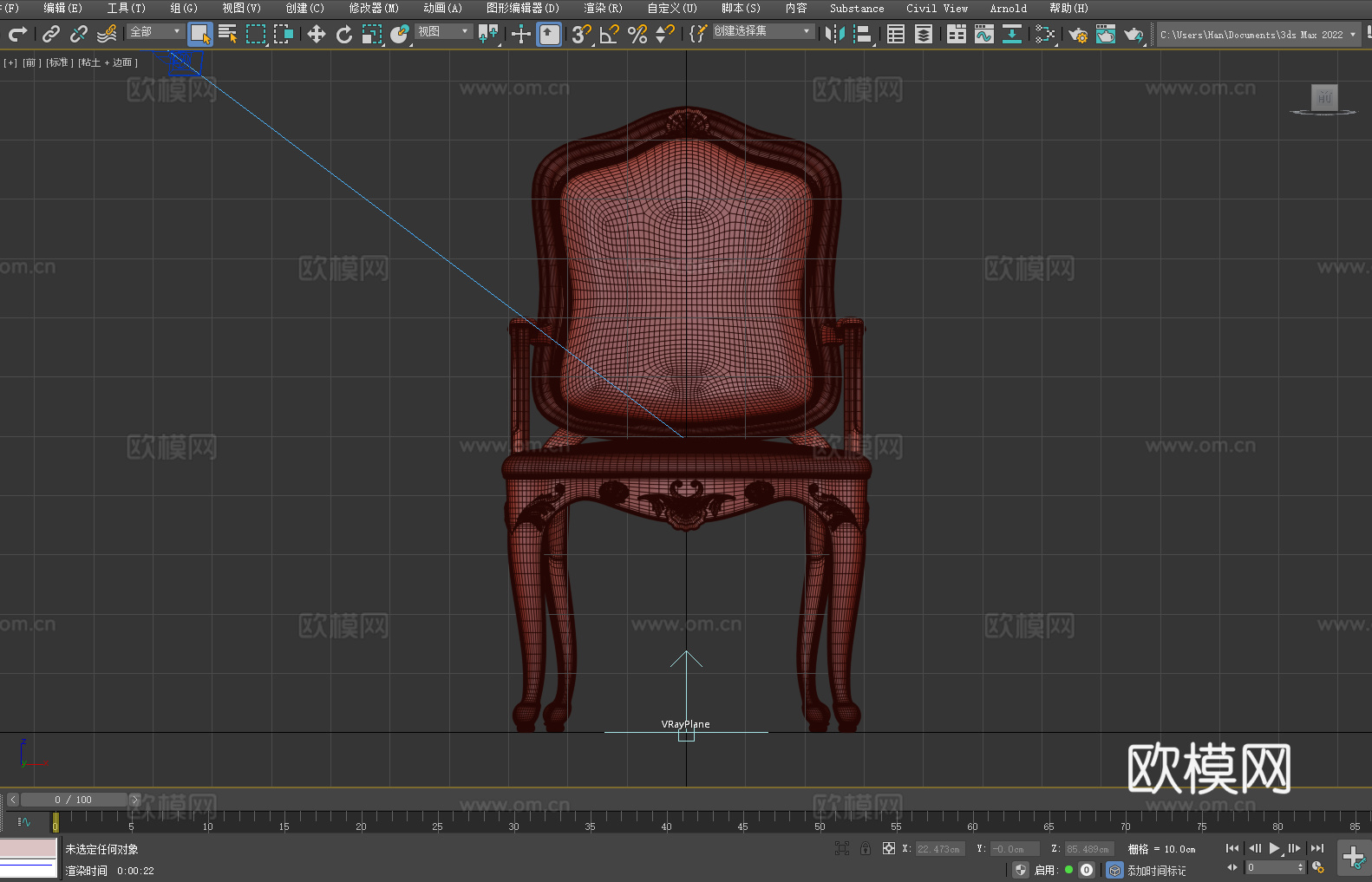Click Z coordinate field 85.489cm
The height and width of the screenshot is (882, 1372).
(1088, 849)
